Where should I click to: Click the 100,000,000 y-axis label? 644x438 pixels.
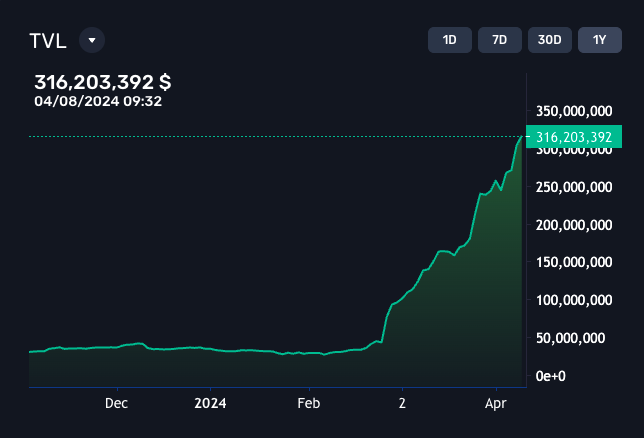[x=574, y=300]
